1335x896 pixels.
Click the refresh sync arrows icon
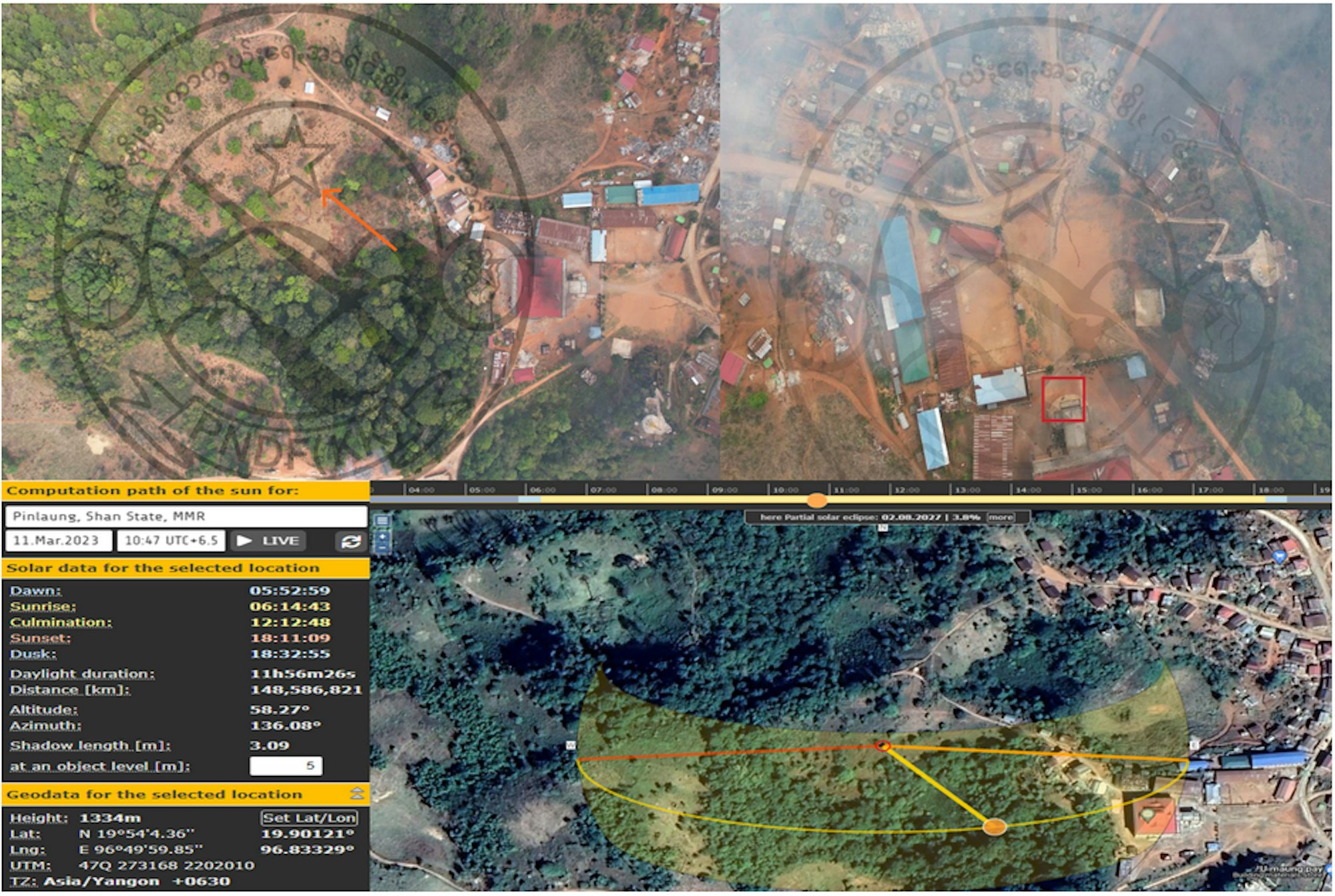(351, 542)
